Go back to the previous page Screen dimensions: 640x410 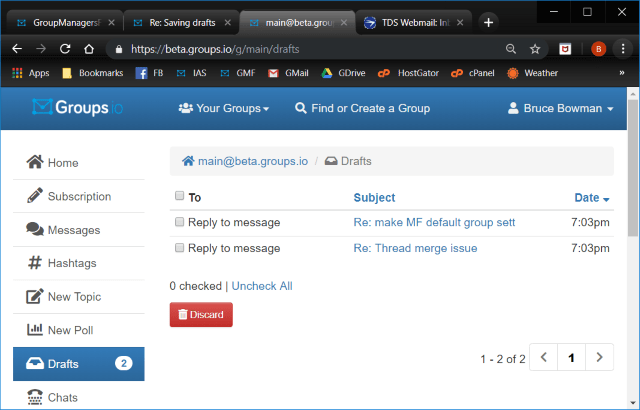point(17,49)
